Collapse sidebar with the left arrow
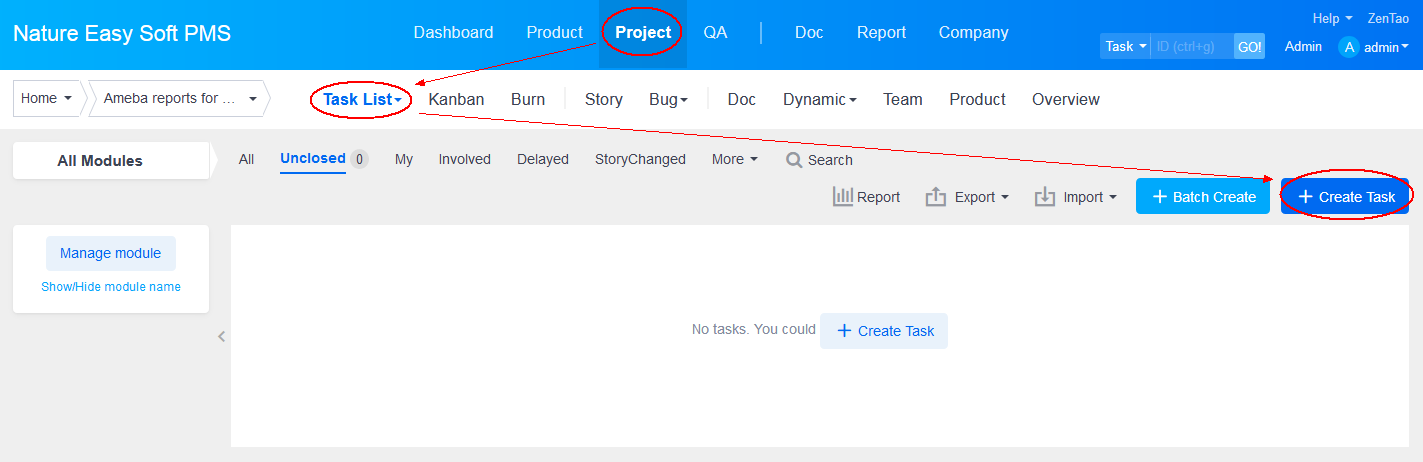The height and width of the screenshot is (462, 1423). coord(222,337)
